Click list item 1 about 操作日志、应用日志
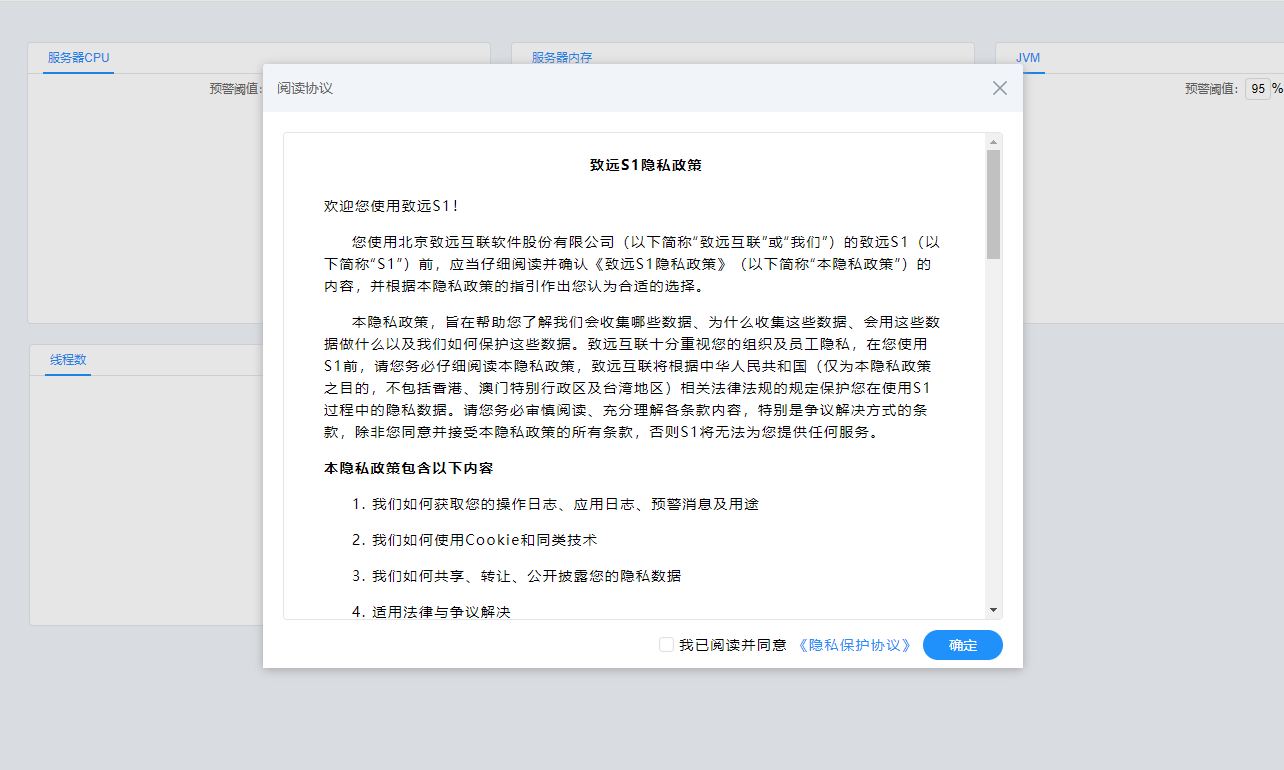 click(555, 504)
